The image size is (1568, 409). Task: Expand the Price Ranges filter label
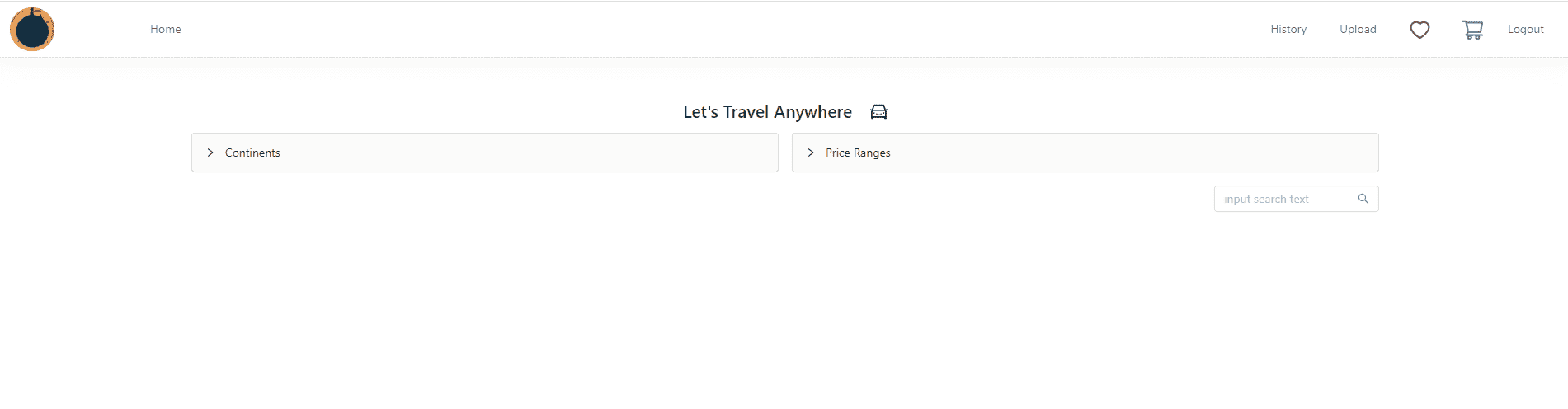click(858, 153)
